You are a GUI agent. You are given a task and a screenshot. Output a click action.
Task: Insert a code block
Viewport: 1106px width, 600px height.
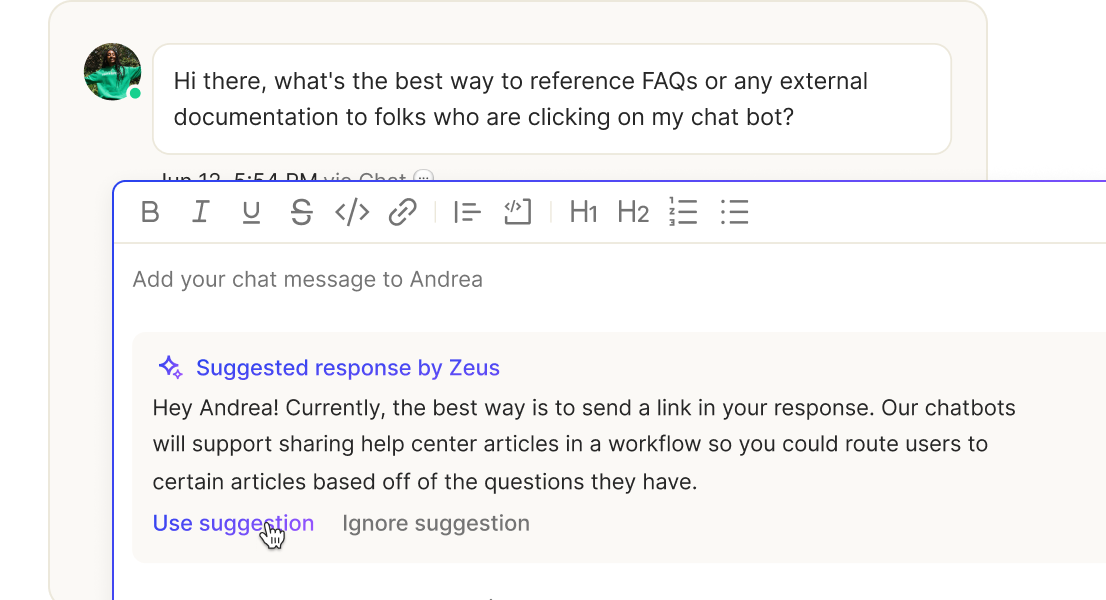point(518,212)
